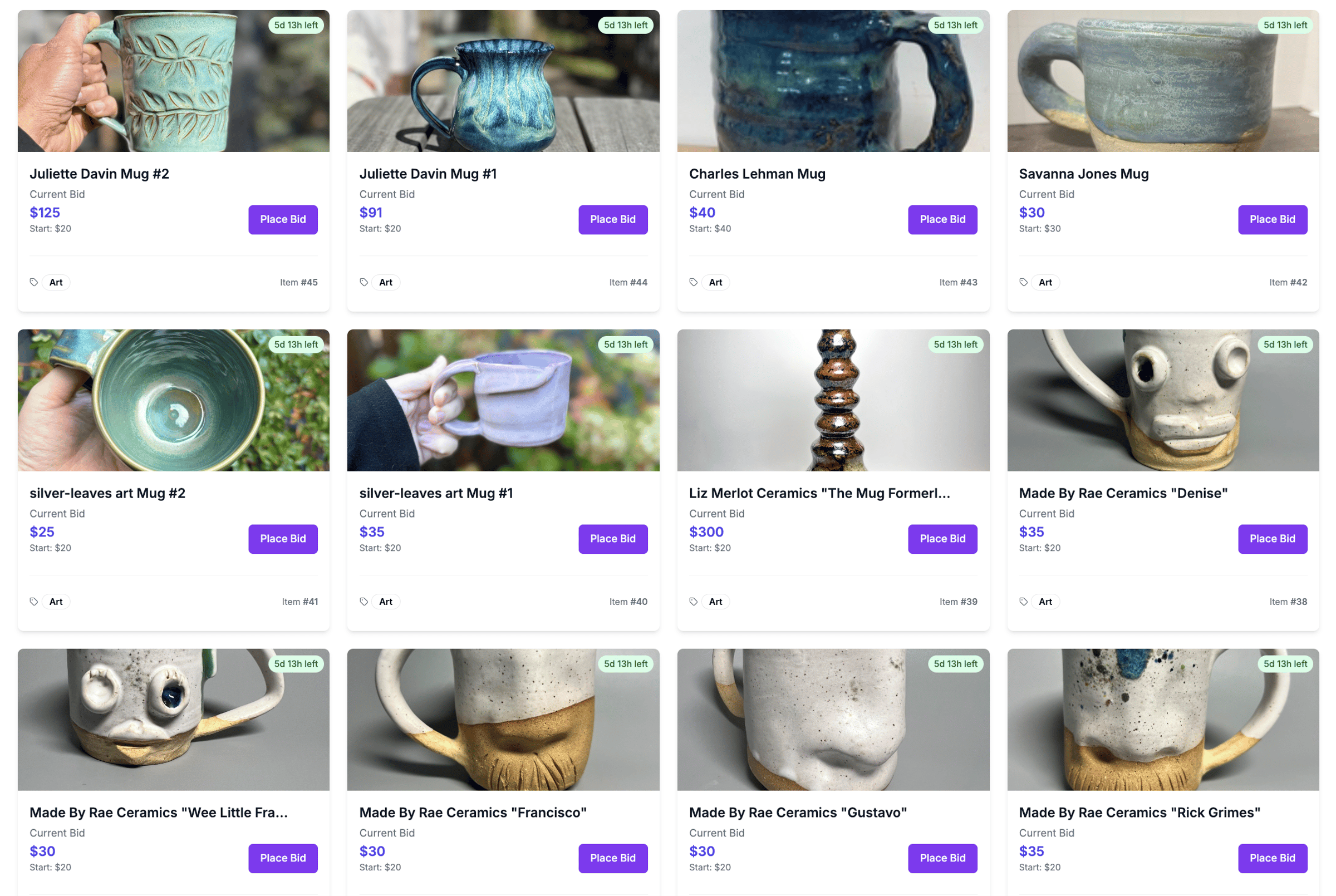Screen dimensions: 1336x896
Task: Click the tag icon on silver-leaves art Mug #2 card
Action: [34, 601]
